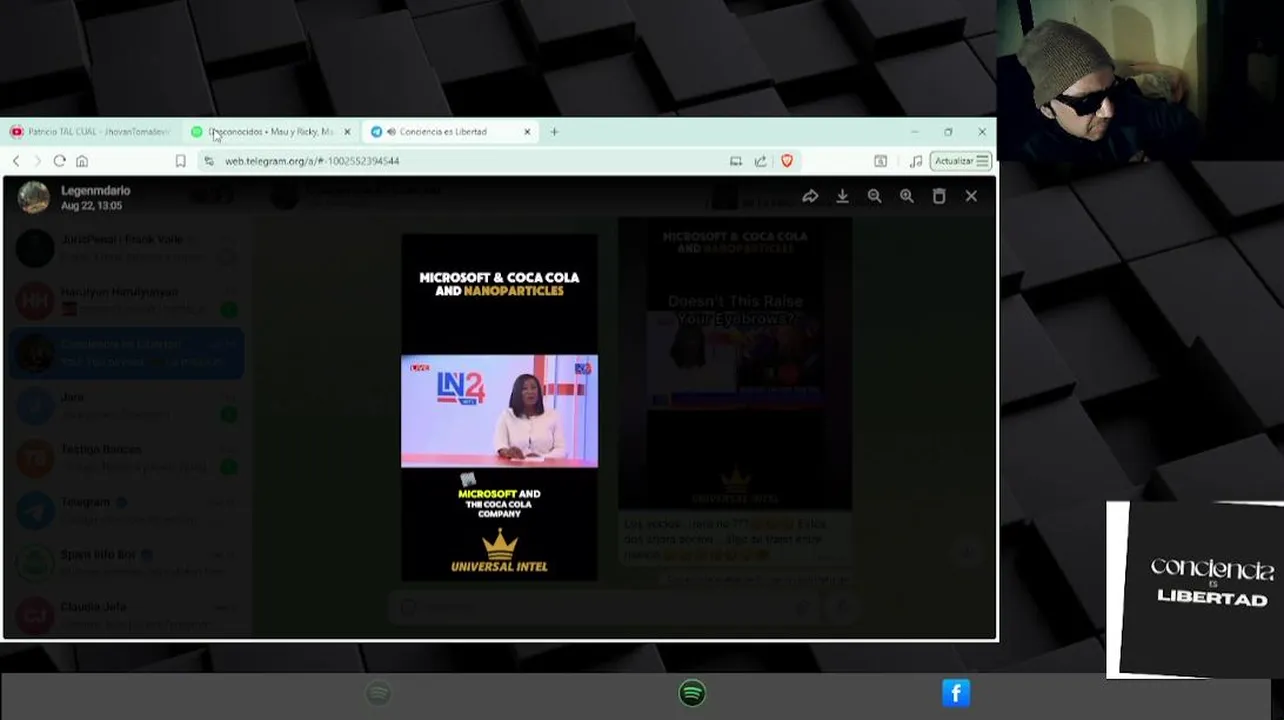Click the Legenmdario sender name

coord(95,190)
